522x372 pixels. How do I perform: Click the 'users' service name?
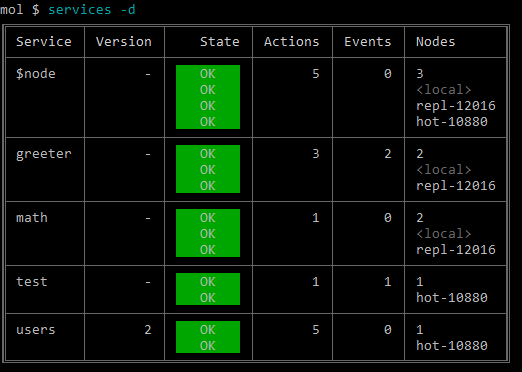(36, 330)
